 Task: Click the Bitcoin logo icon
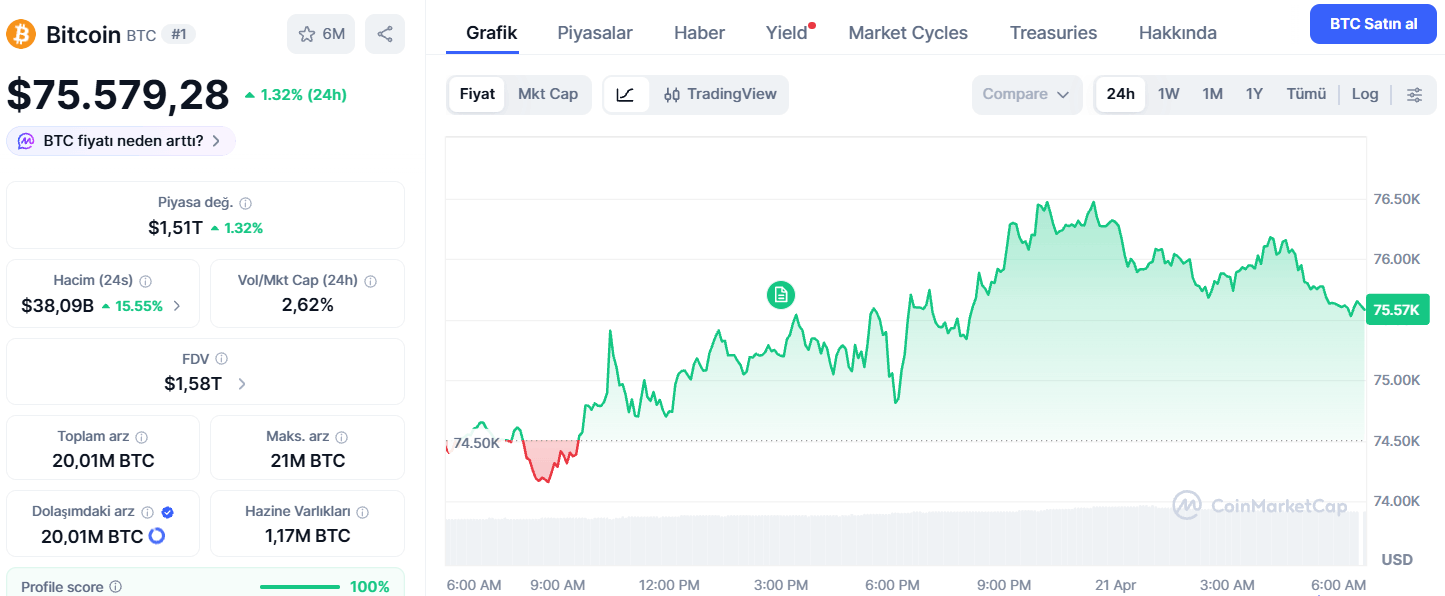(20, 34)
